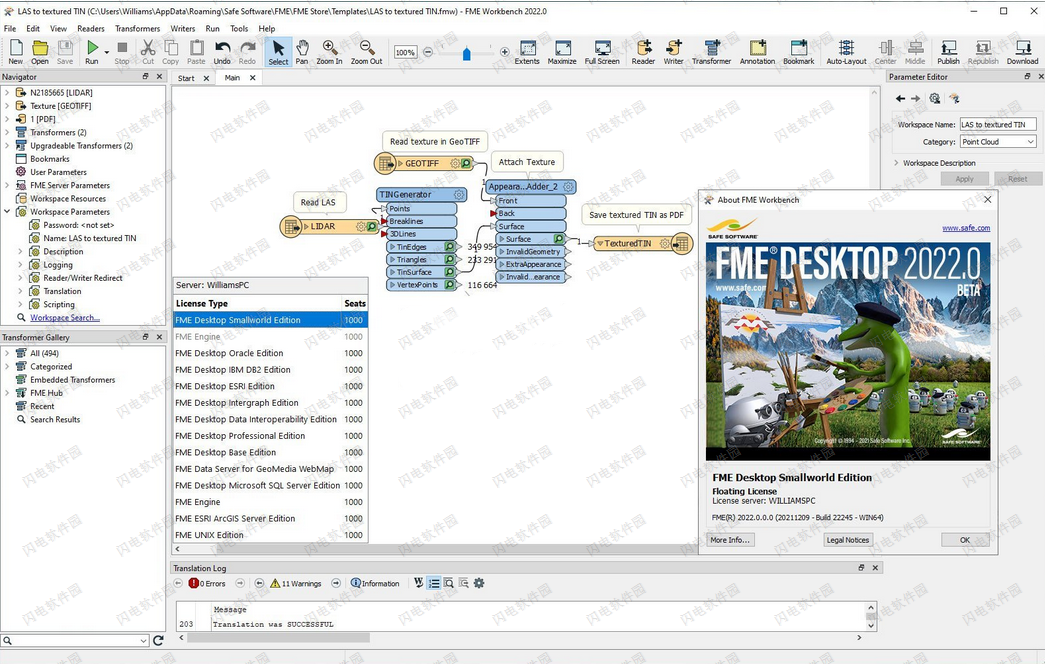Expand the Workspace Description section
The image size is (1045, 664).
(896, 163)
